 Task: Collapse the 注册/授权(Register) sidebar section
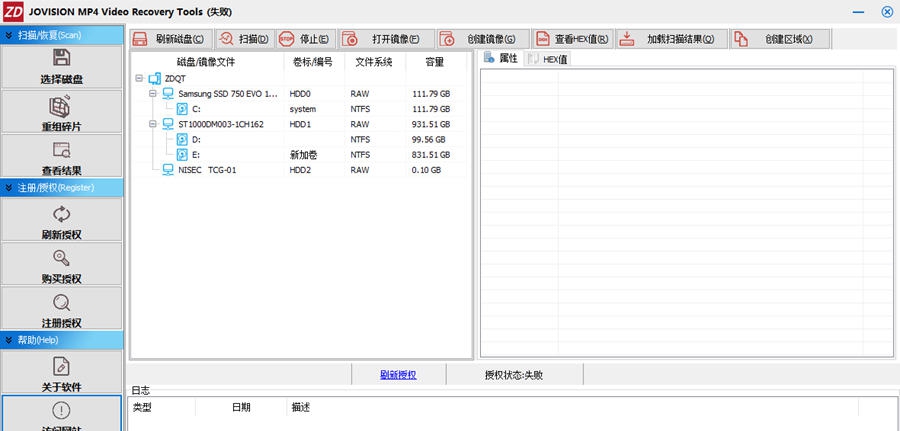coord(9,188)
